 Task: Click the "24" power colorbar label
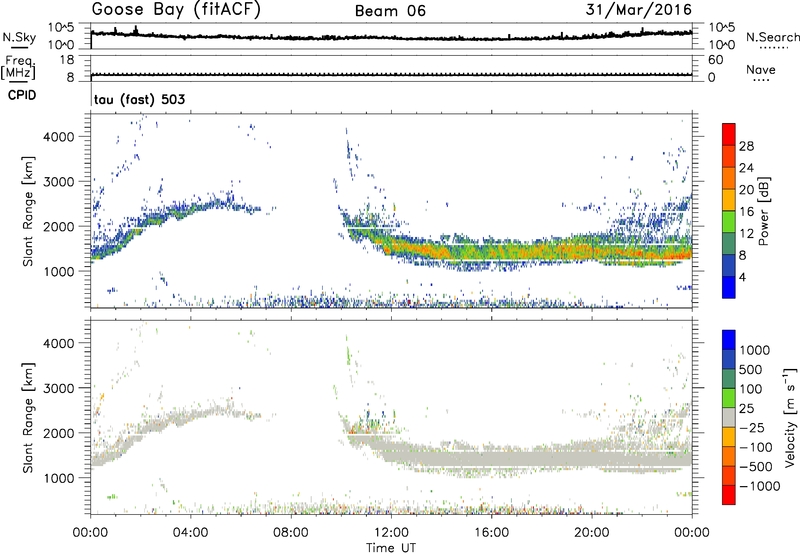tap(746, 168)
